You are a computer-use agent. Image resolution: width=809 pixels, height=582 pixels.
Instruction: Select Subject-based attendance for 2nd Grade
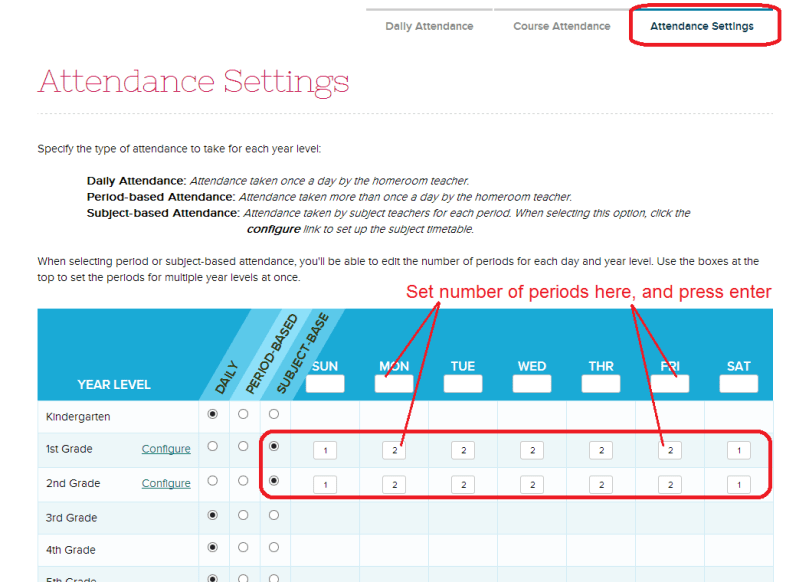pos(272,482)
